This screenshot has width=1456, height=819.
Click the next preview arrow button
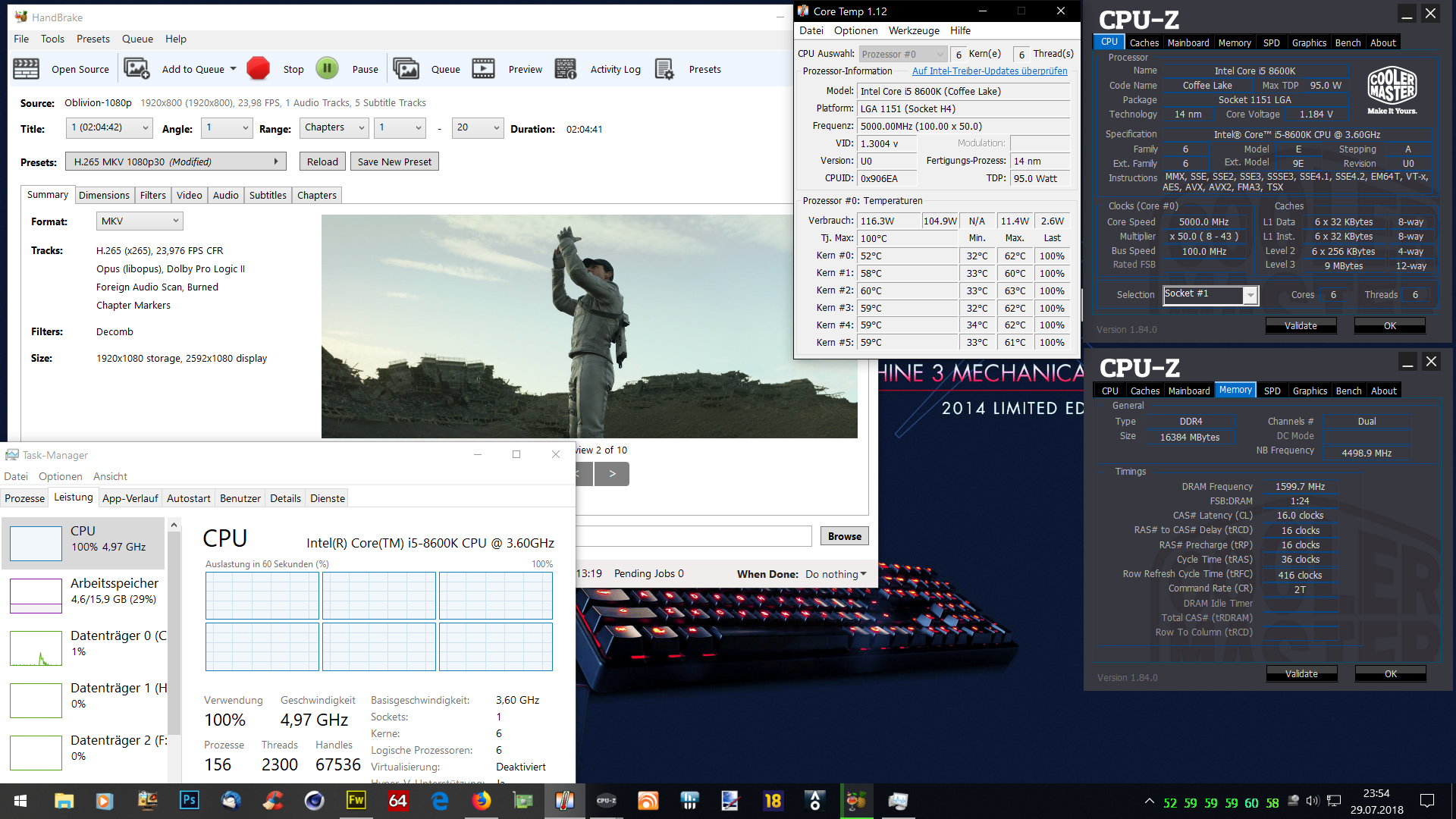pos(612,474)
